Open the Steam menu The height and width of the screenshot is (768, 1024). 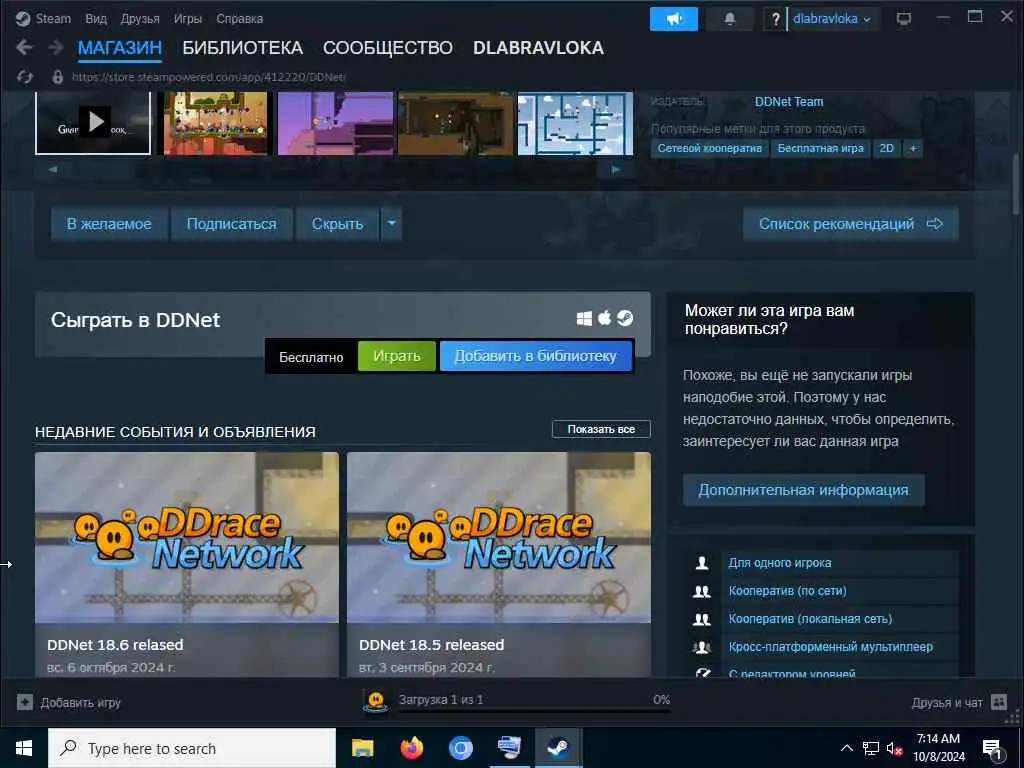(53, 18)
